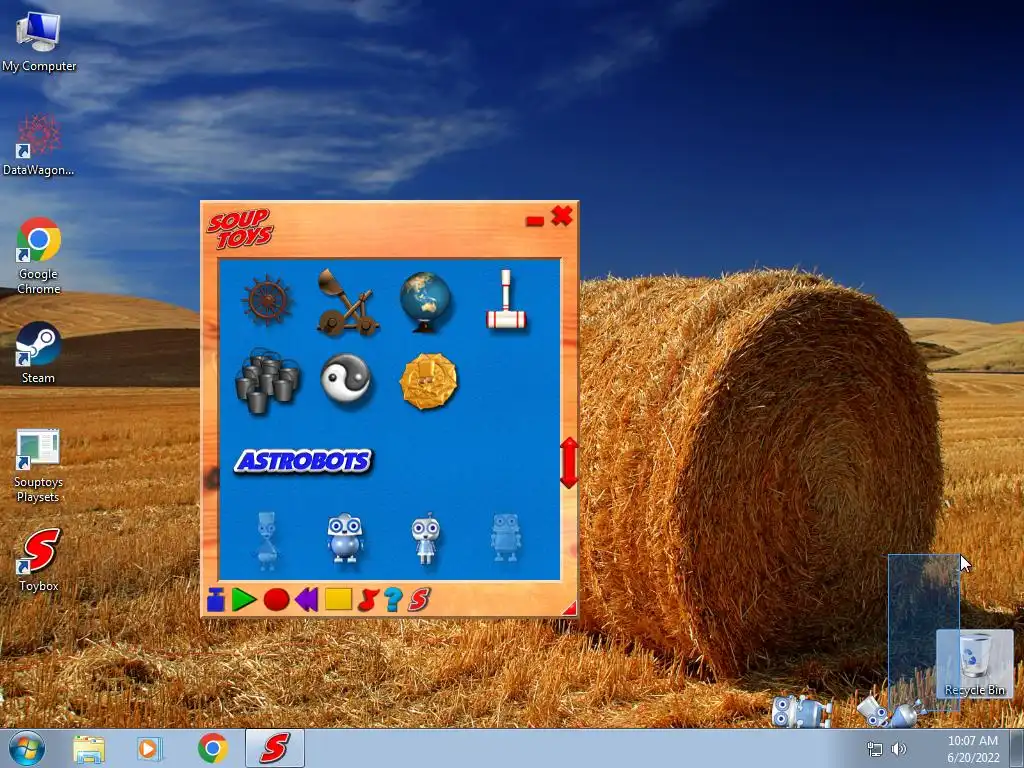Pick the big-eyed round Astrobot
The height and width of the screenshot is (768, 1024).
tap(345, 538)
